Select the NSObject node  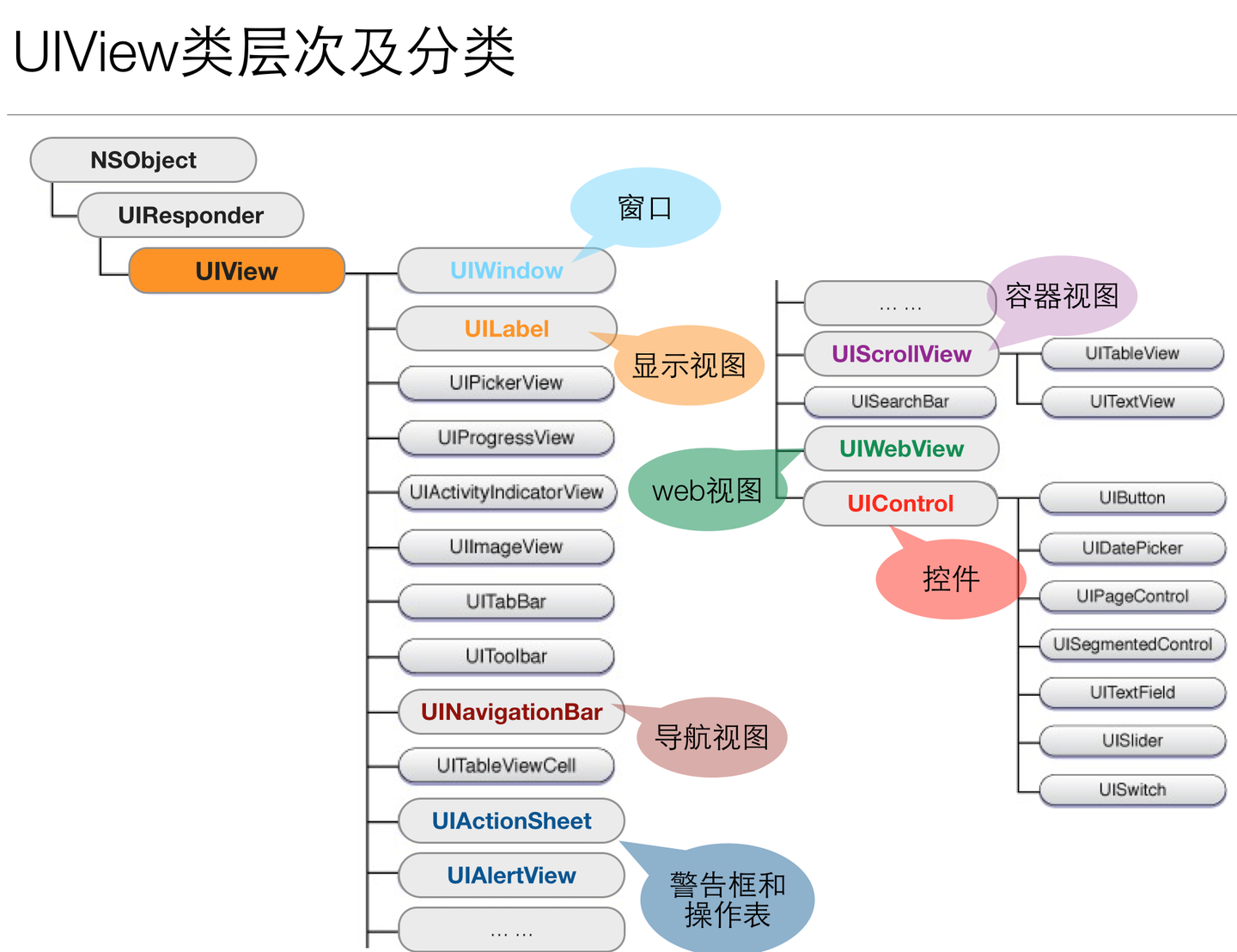[x=143, y=160]
